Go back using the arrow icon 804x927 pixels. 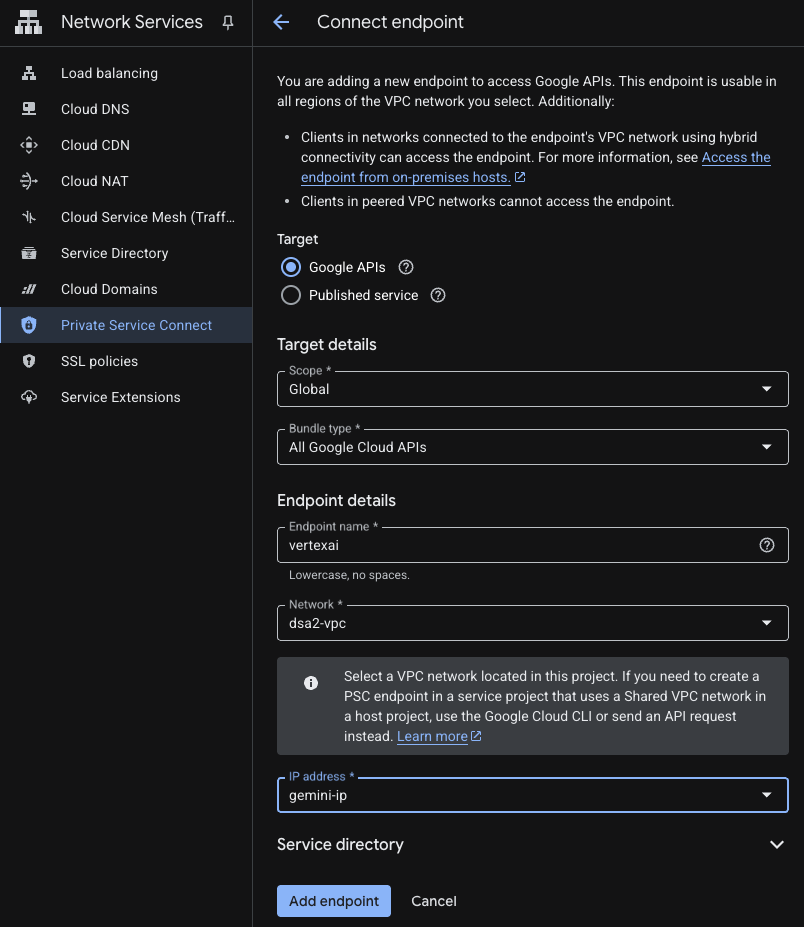(x=281, y=22)
